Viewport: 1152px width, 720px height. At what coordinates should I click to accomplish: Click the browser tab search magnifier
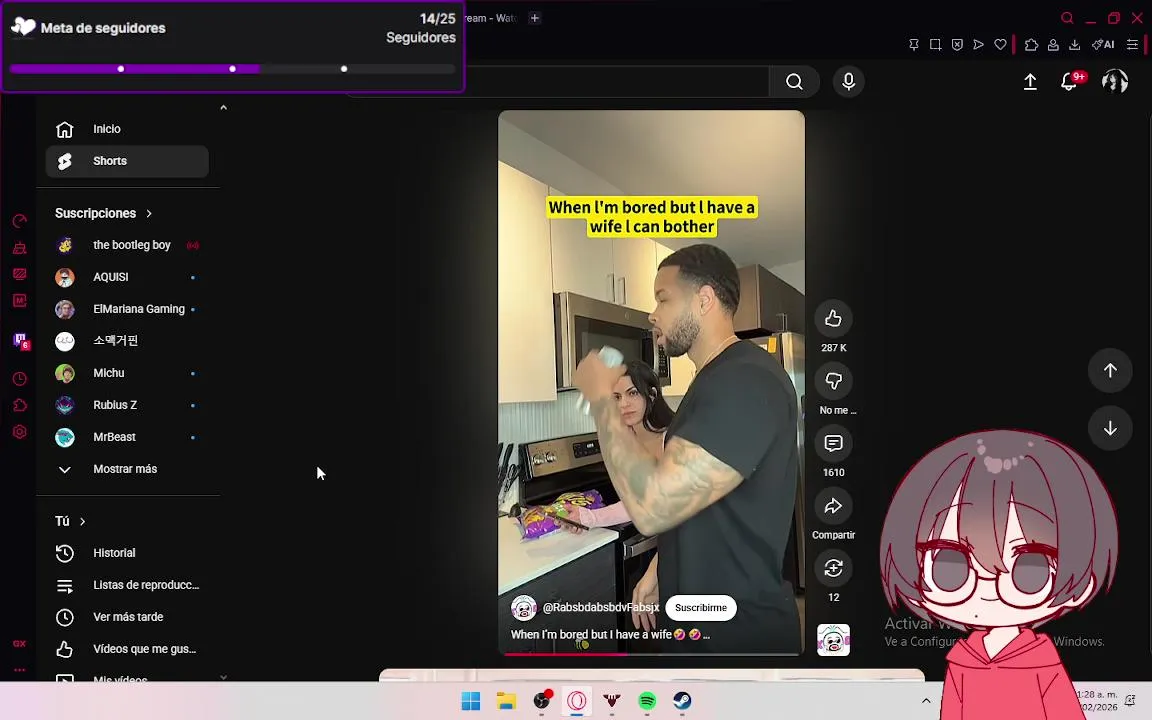coord(1068,18)
